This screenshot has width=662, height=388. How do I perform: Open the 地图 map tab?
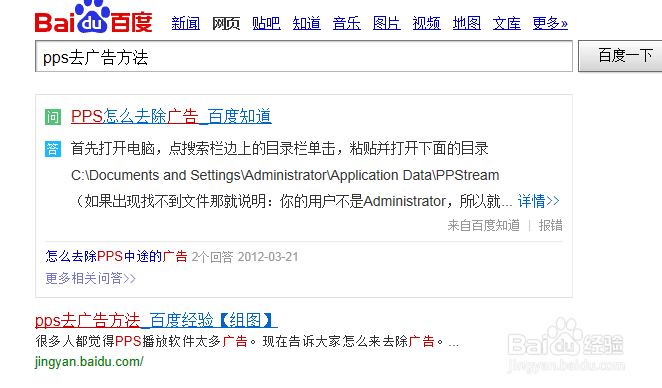pyautogui.click(x=467, y=23)
